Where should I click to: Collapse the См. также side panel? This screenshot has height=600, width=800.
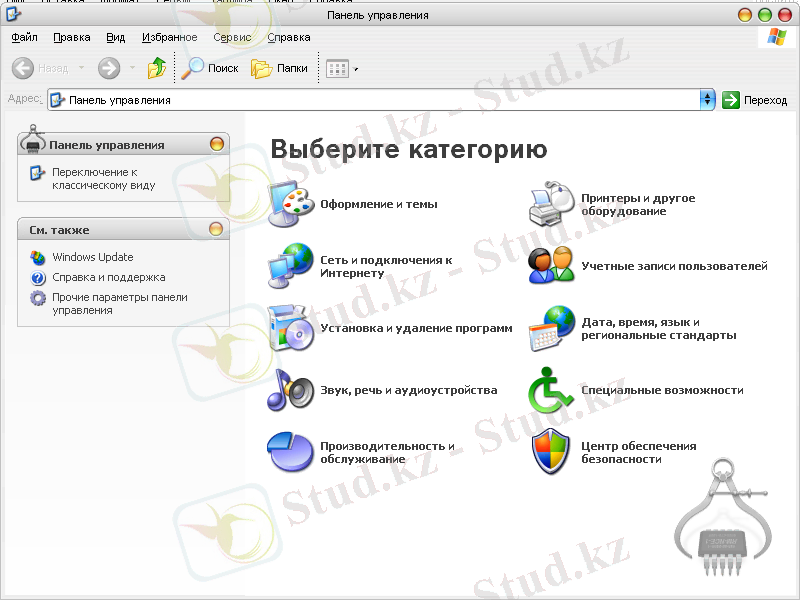point(216,229)
